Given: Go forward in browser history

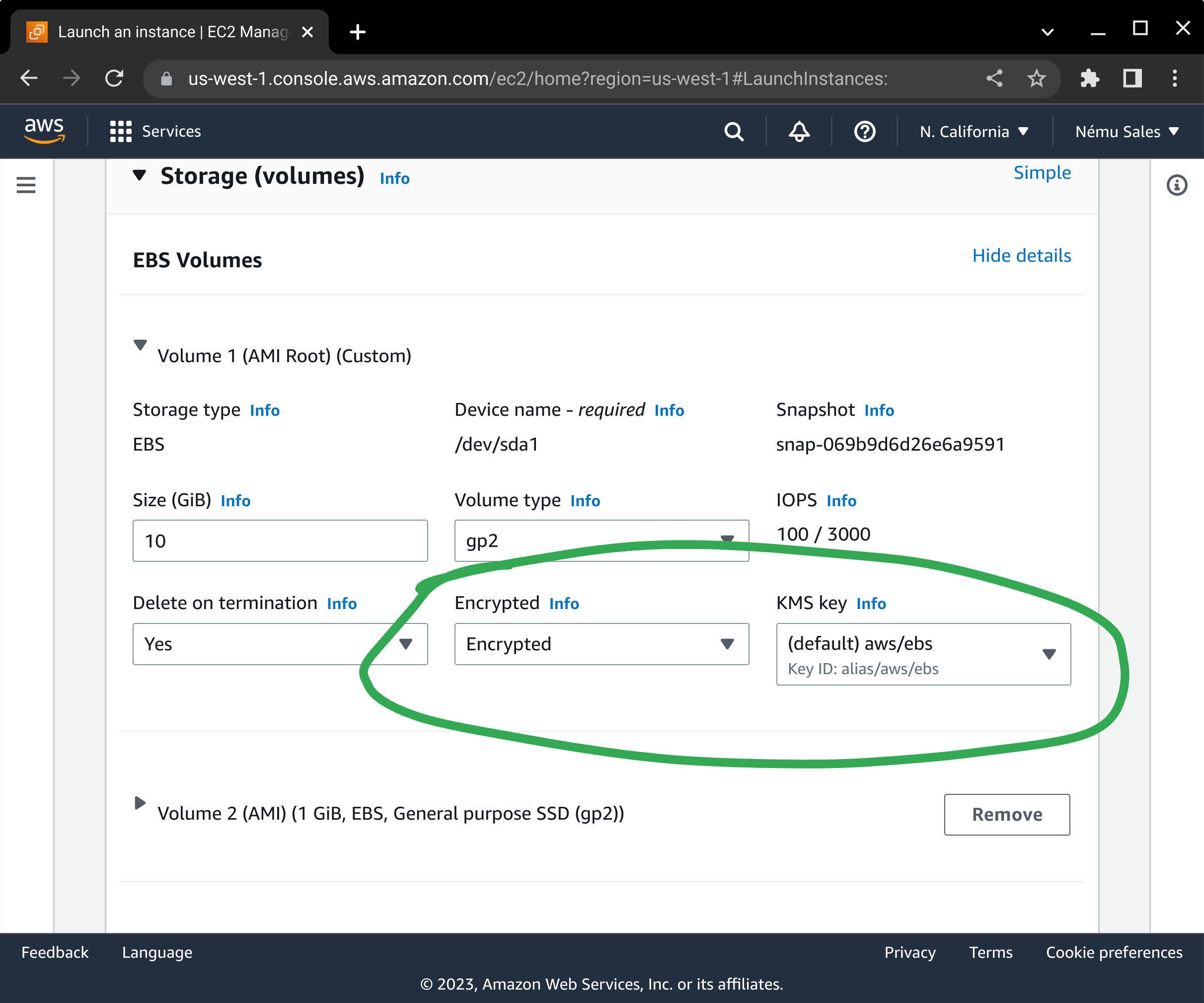Looking at the screenshot, I should point(72,78).
